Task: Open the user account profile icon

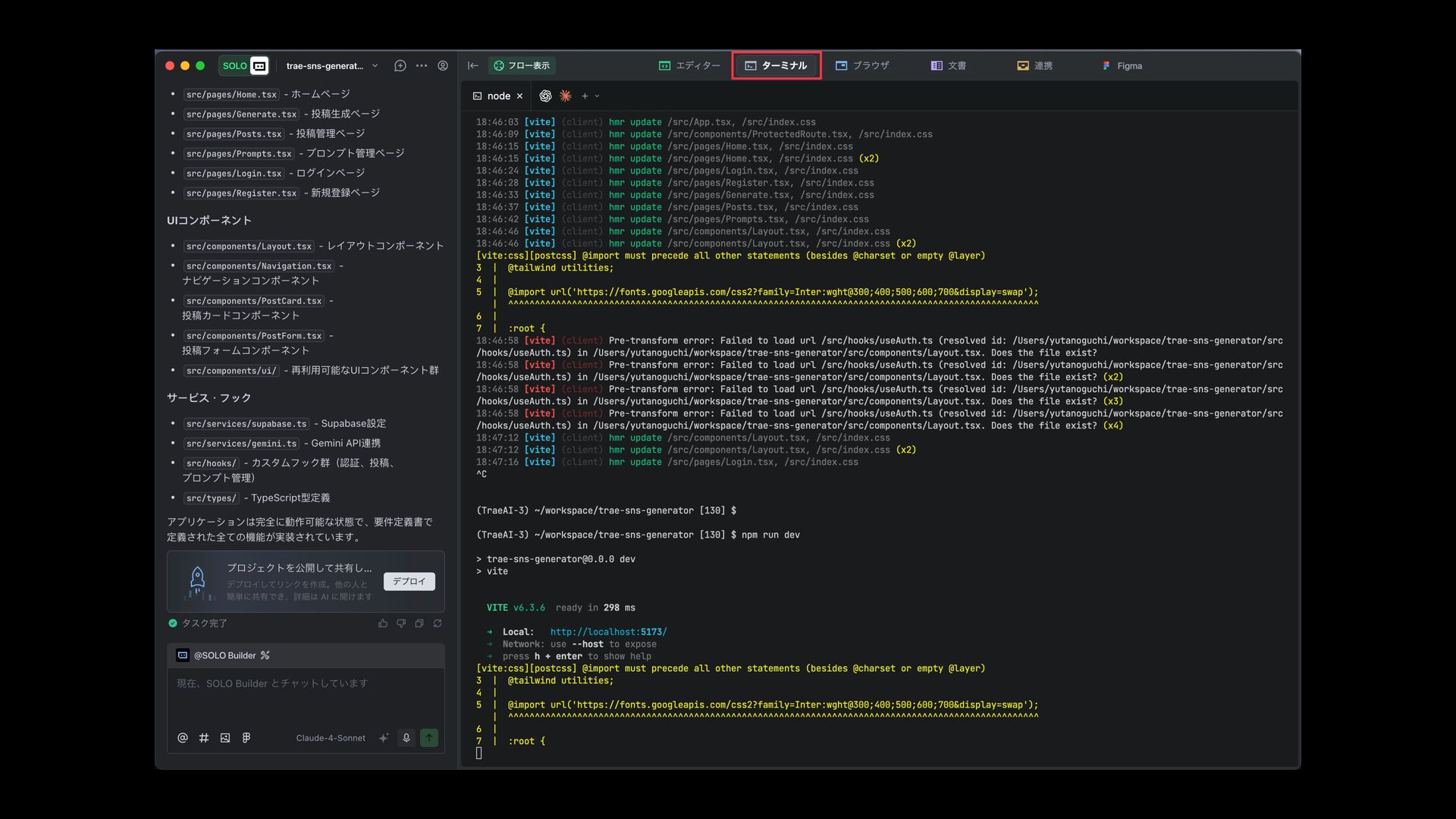Action: (x=443, y=66)
